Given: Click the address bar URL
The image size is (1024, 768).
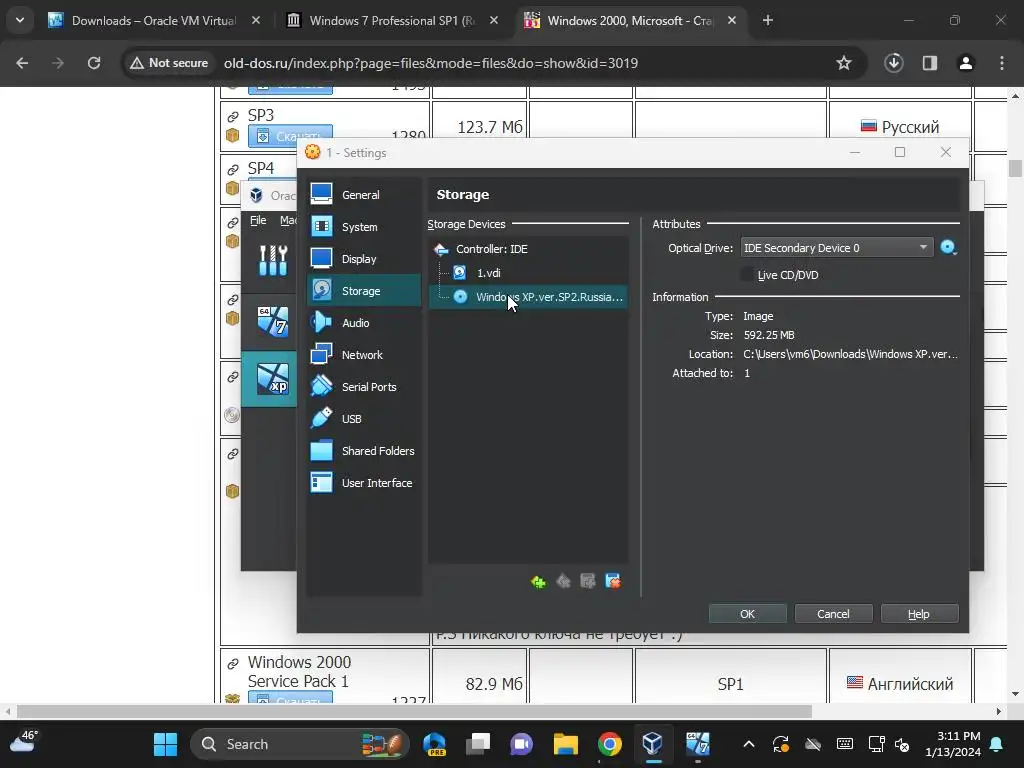Looking at the screenshot, I should [x=430, y=63].
